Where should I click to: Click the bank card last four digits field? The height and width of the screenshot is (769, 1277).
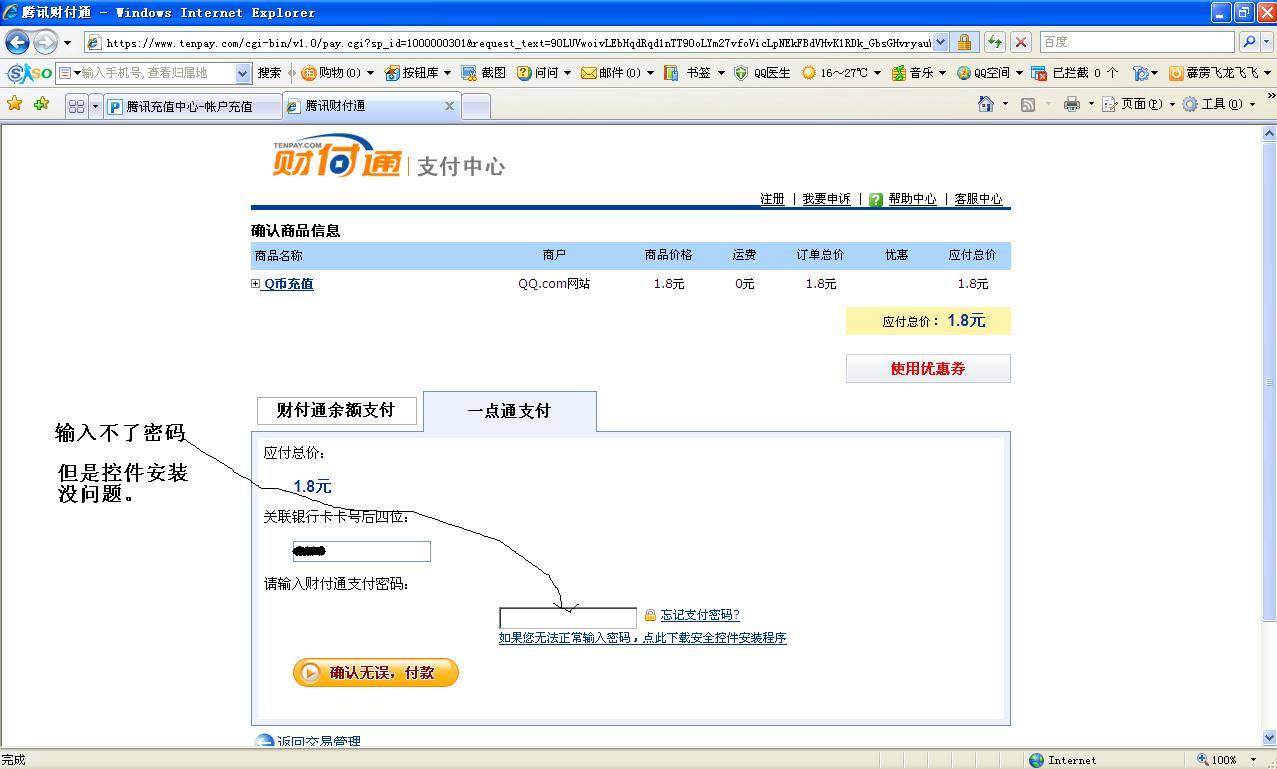[x=361, y=551]
